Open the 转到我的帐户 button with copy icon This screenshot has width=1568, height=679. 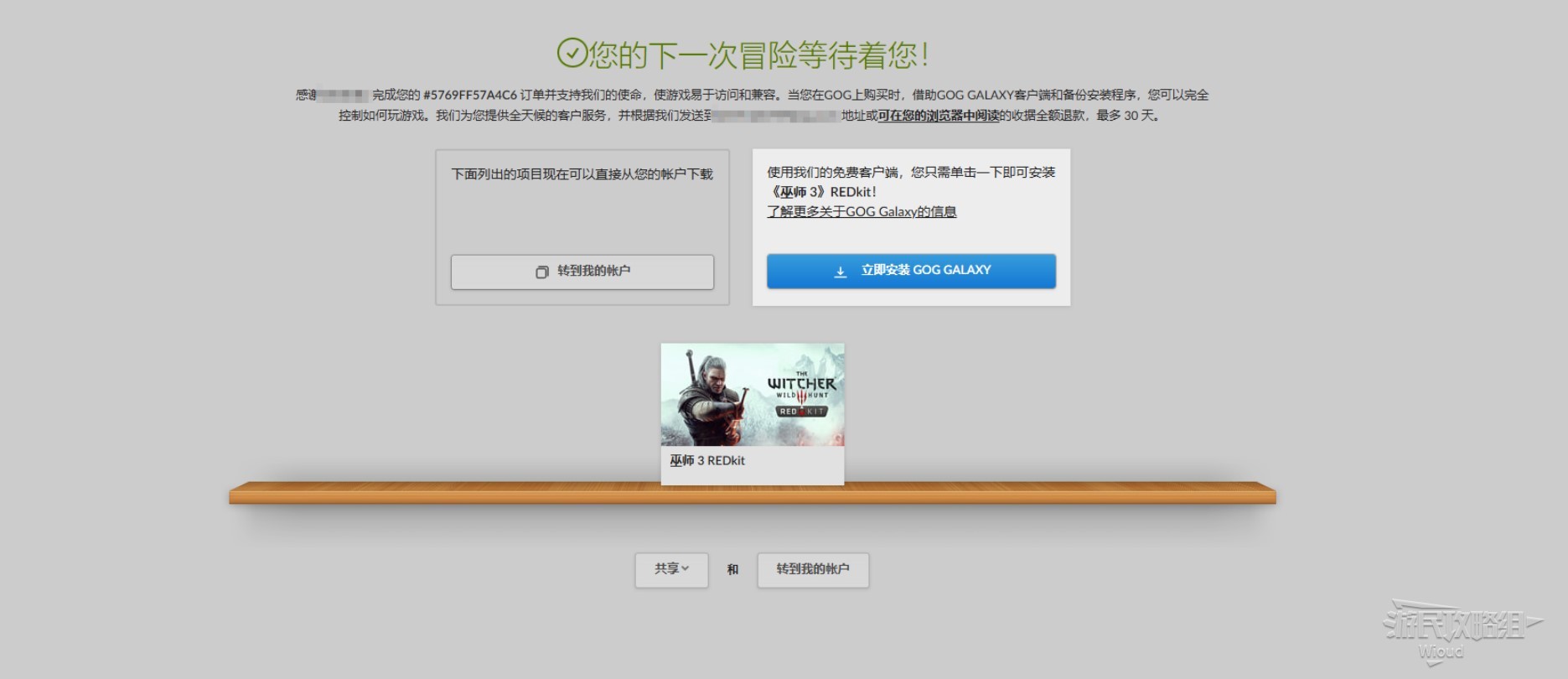[582, 272]
